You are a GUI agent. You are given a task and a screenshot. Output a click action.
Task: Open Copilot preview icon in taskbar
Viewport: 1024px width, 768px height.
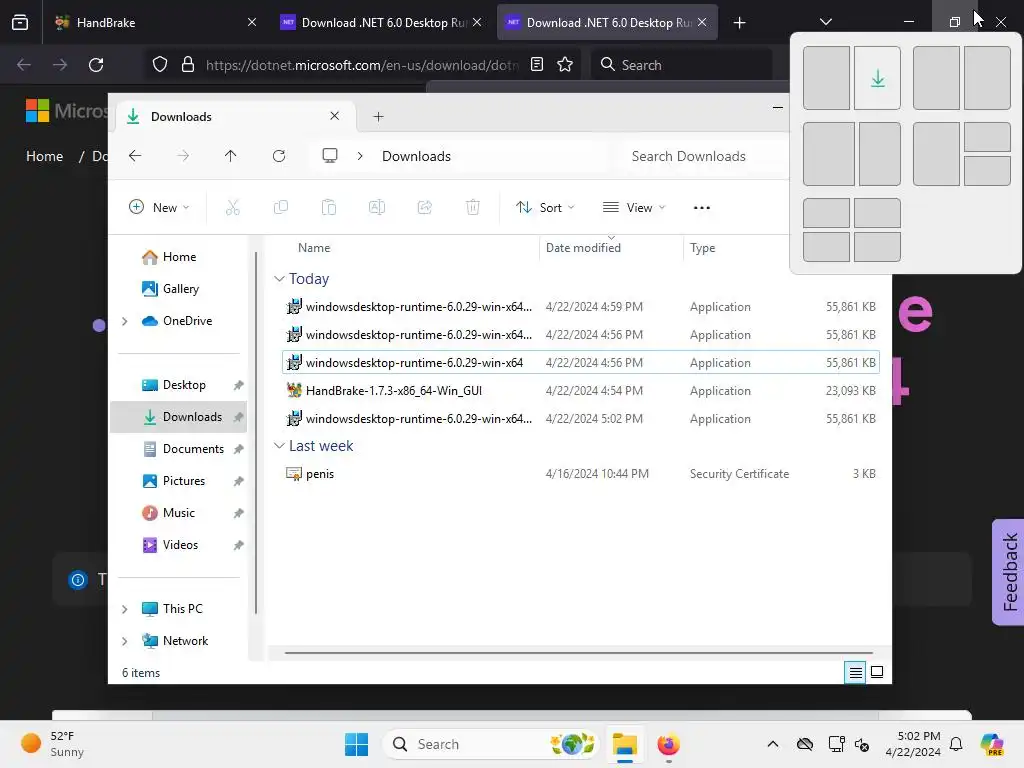[992, 744]
